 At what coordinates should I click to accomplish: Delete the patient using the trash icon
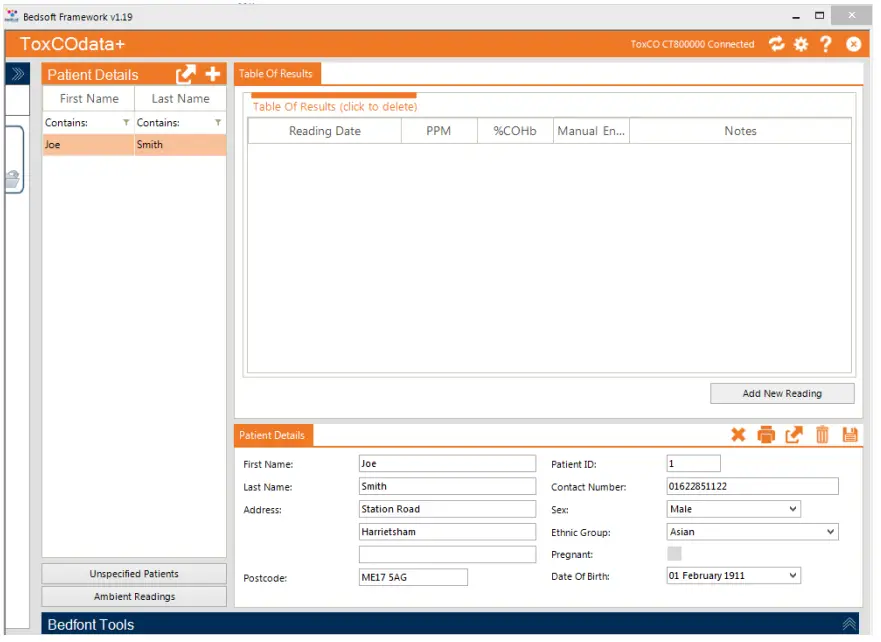tap(822, 435)
